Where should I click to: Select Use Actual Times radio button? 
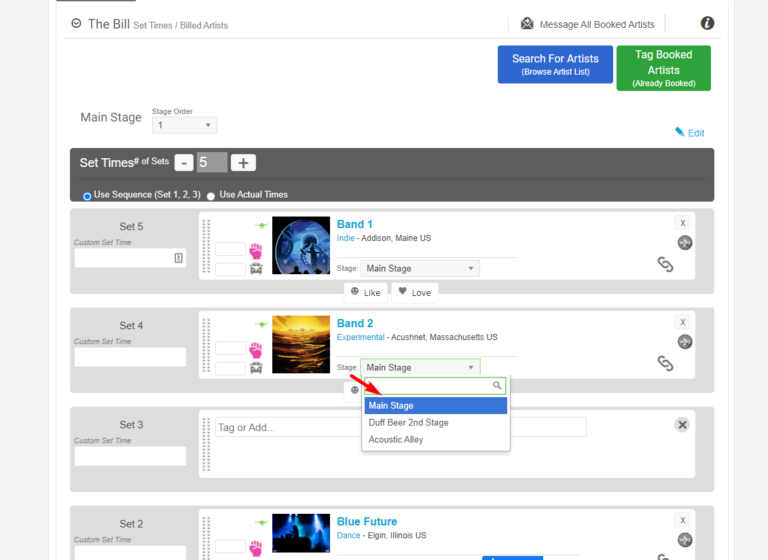211,196
